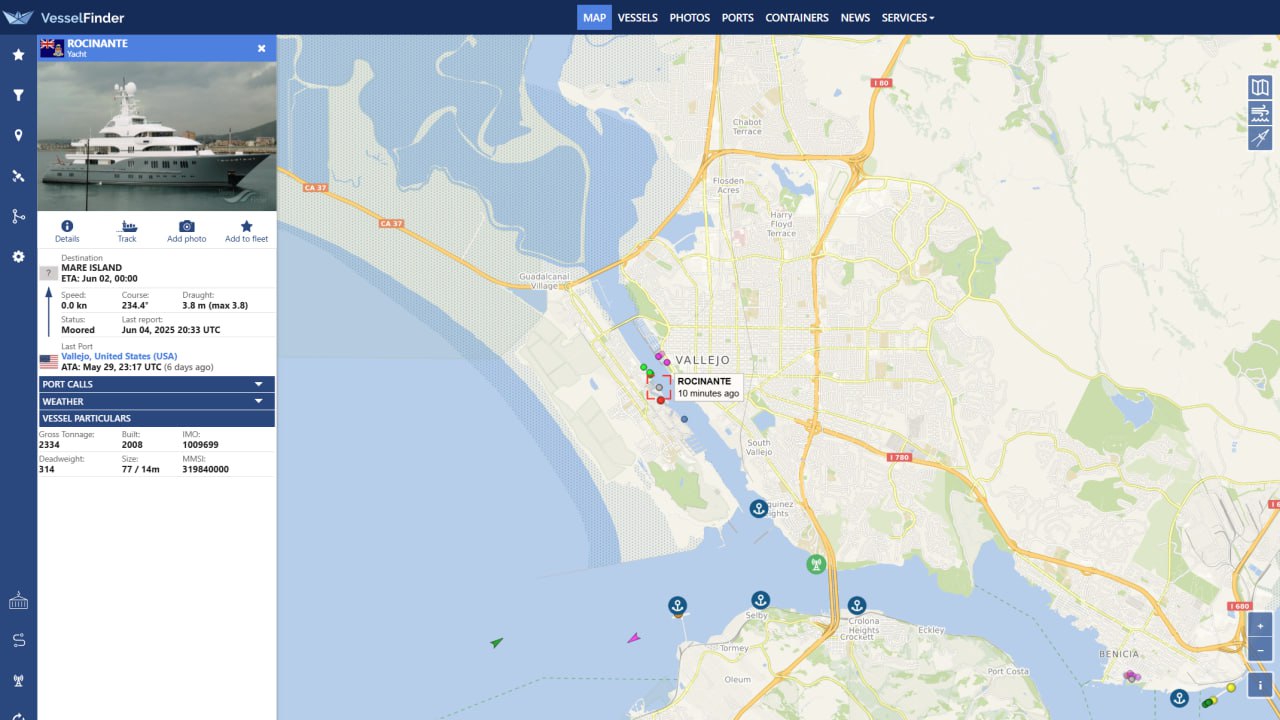Click the route nodes icon in sidebar
Screen dimensions: 1280x720
point(18,216)
